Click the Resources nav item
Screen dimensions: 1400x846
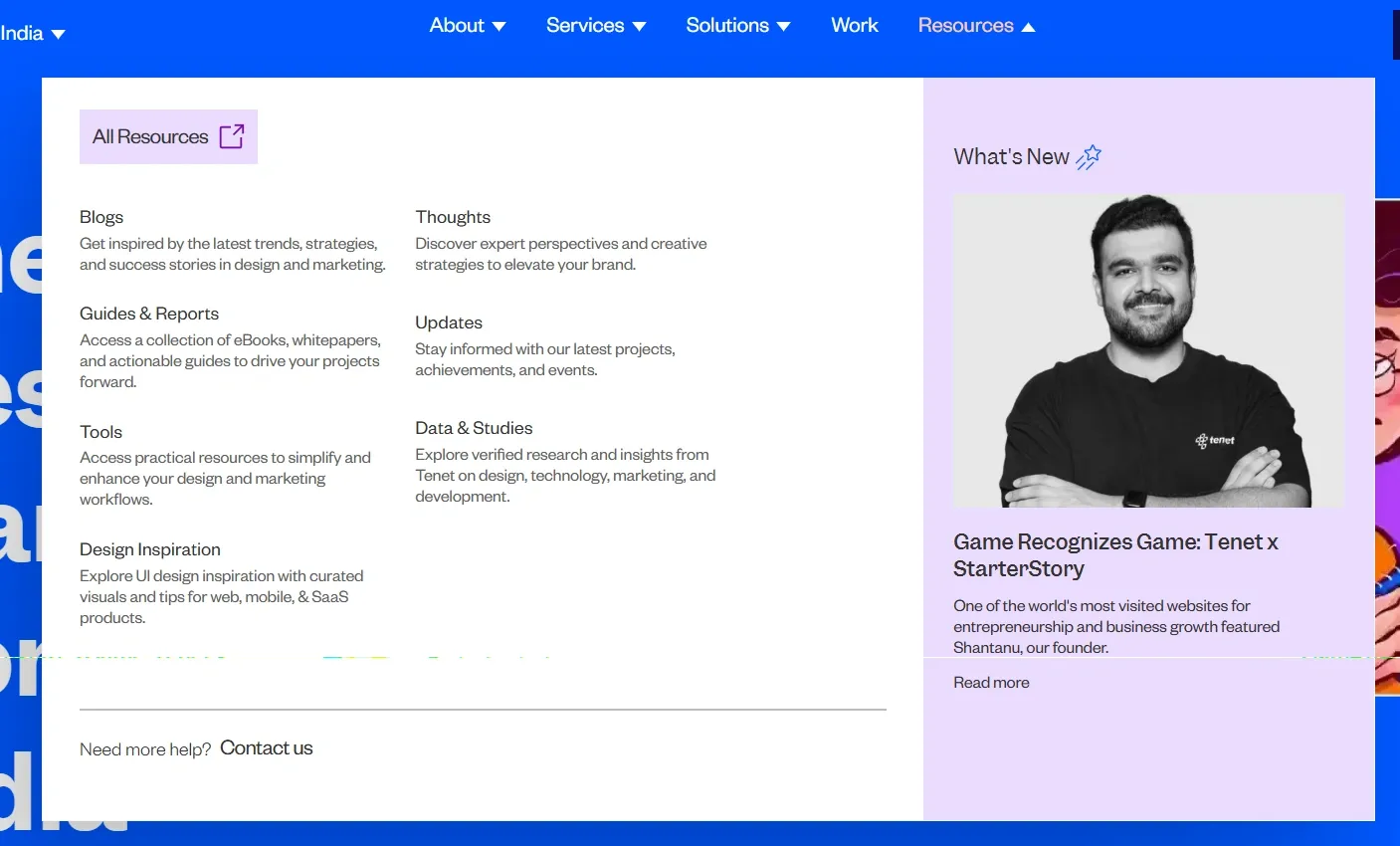[966, 26]
